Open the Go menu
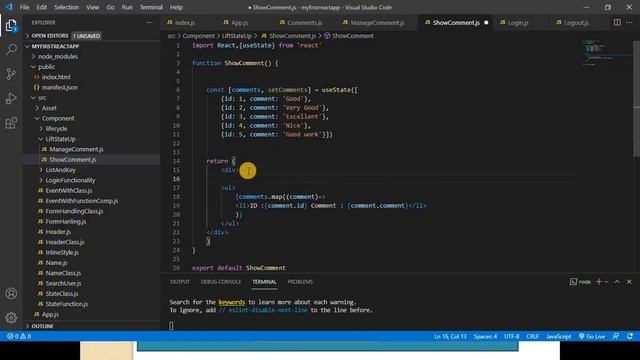This screenshot has width=640, height=360. [x=111, y=7]
